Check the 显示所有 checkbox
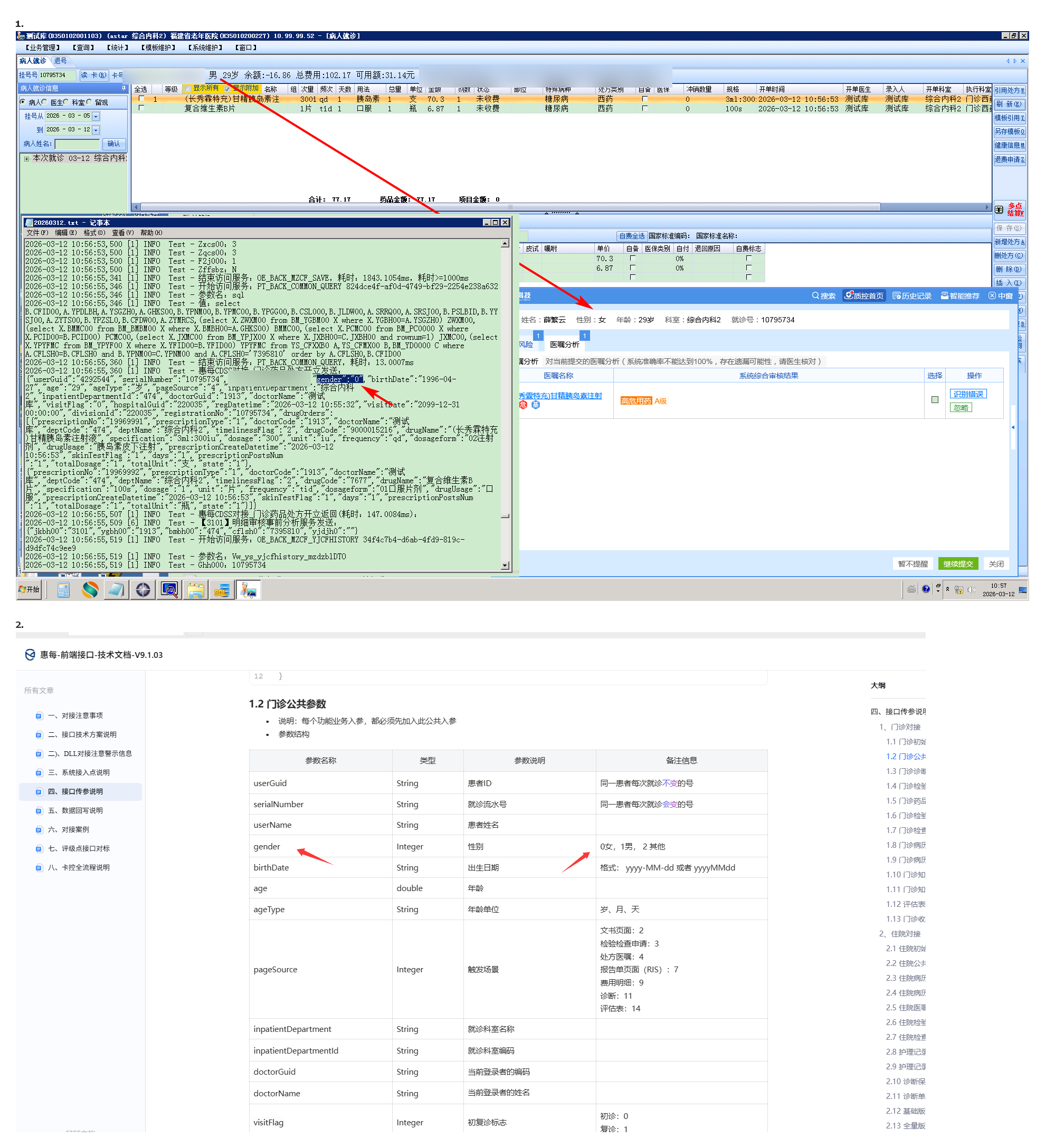 (x=187, y=89)
